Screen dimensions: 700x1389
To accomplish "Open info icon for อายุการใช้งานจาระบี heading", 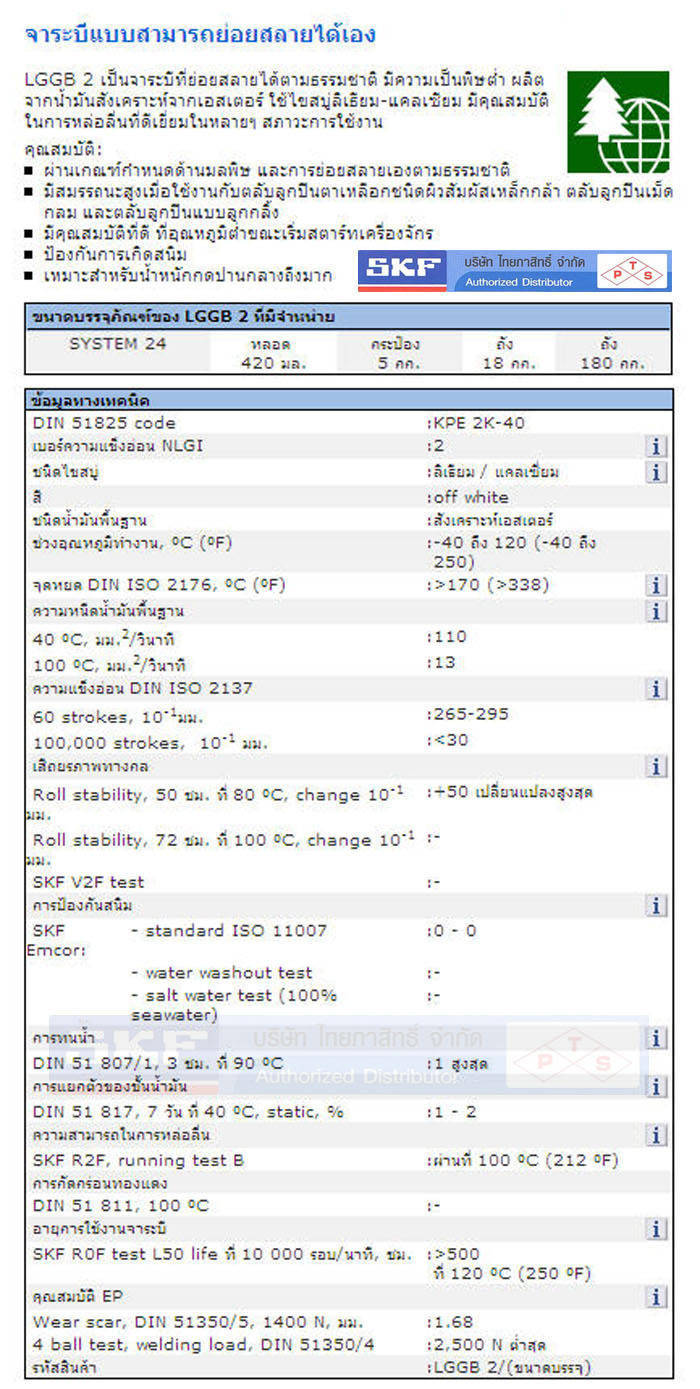I will click(x=656, y=1230).
